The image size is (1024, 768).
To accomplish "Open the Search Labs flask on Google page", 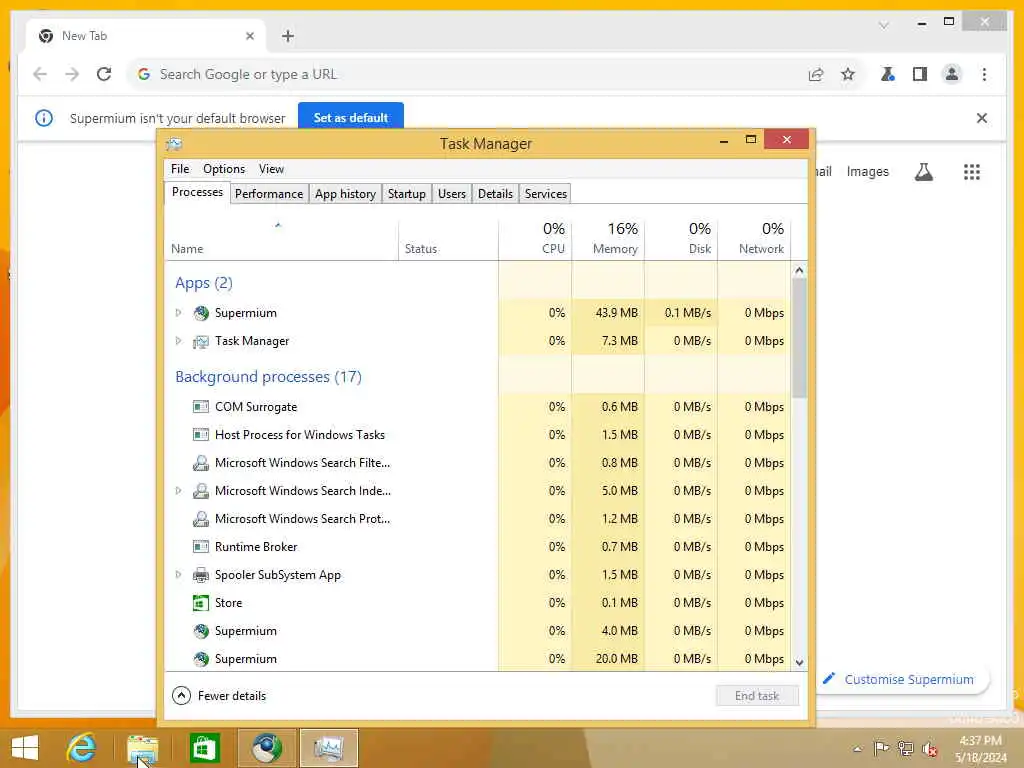I will coord(923,172).
